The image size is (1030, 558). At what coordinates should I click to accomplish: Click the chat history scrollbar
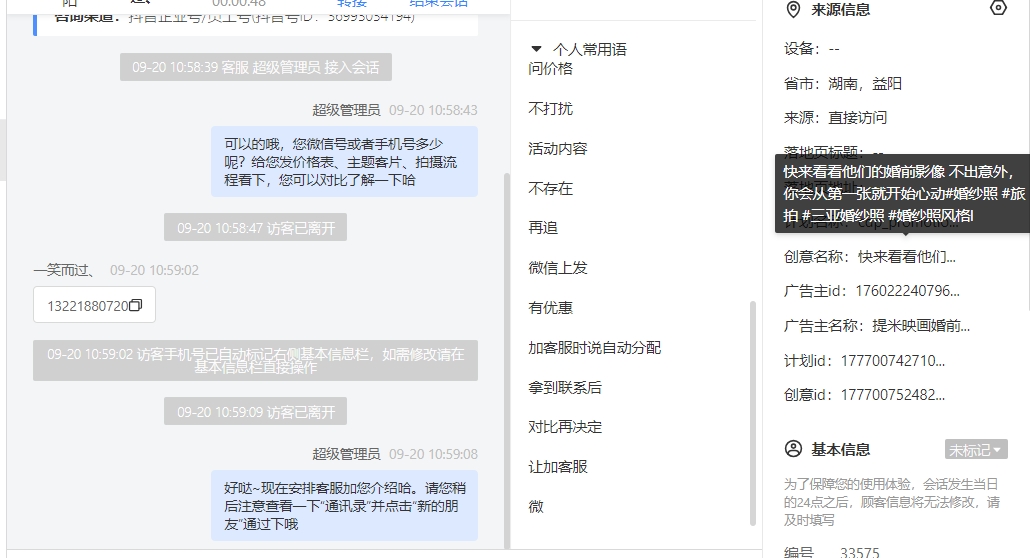pyautogui.click(x=506, y=360)
